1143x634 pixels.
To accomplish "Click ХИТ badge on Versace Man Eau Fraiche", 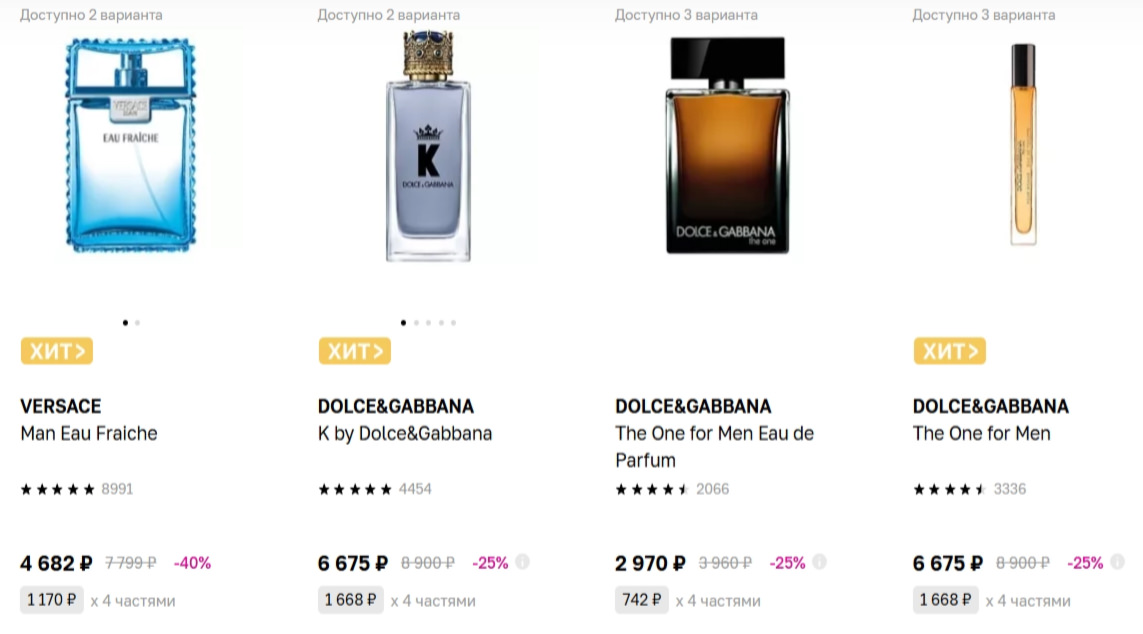I will pyautogui.click(x=57, y=351).
